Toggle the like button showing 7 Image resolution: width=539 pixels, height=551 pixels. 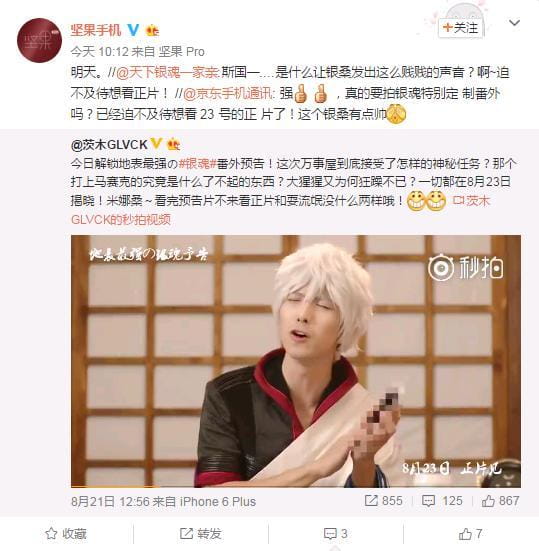pos(470,534)
